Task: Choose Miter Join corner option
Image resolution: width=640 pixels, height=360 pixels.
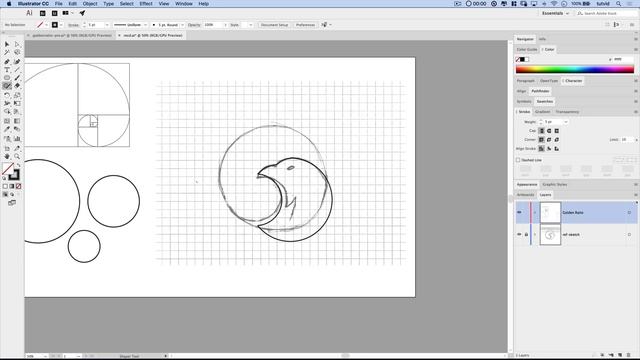Action: pyautogui.click(x=541, y=140)
